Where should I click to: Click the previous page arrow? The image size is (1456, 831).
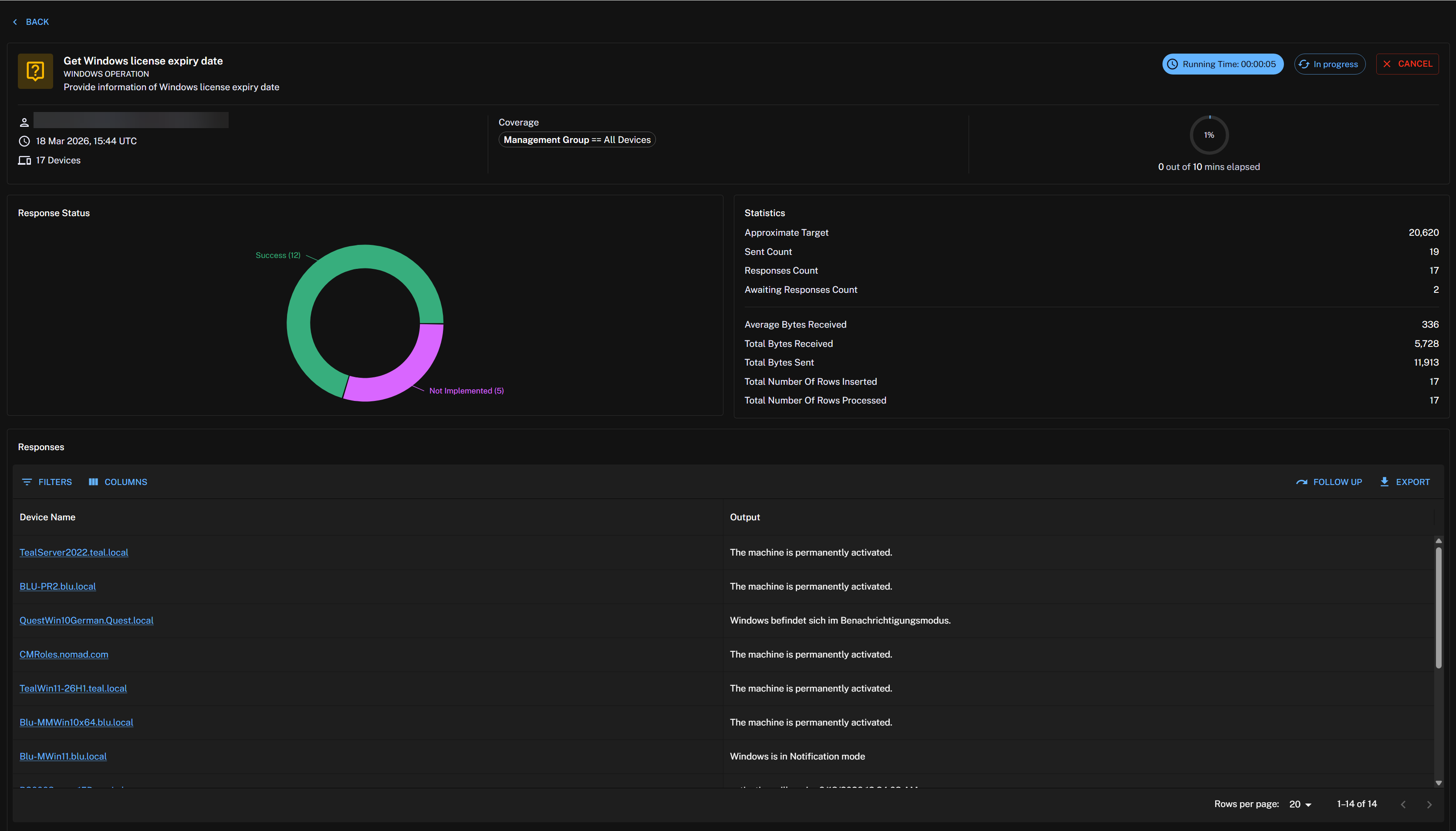tap(1403, 804)
